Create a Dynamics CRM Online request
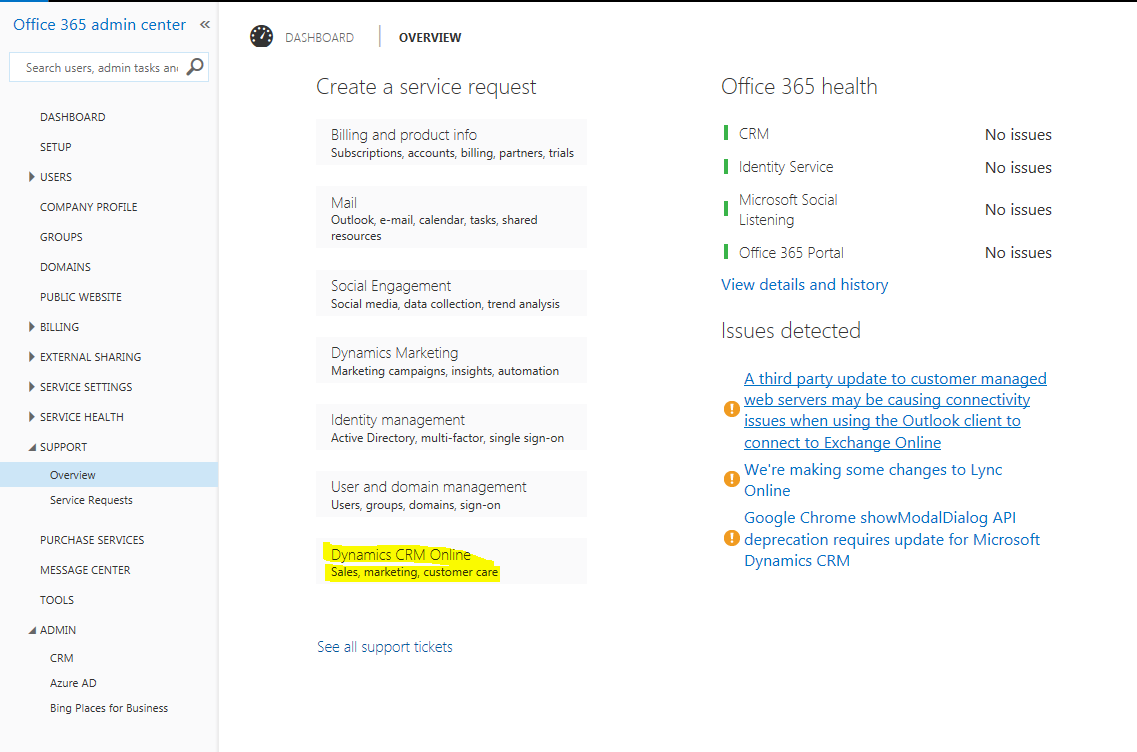This screenshot has height=752, width=1137. click(452, 562)
